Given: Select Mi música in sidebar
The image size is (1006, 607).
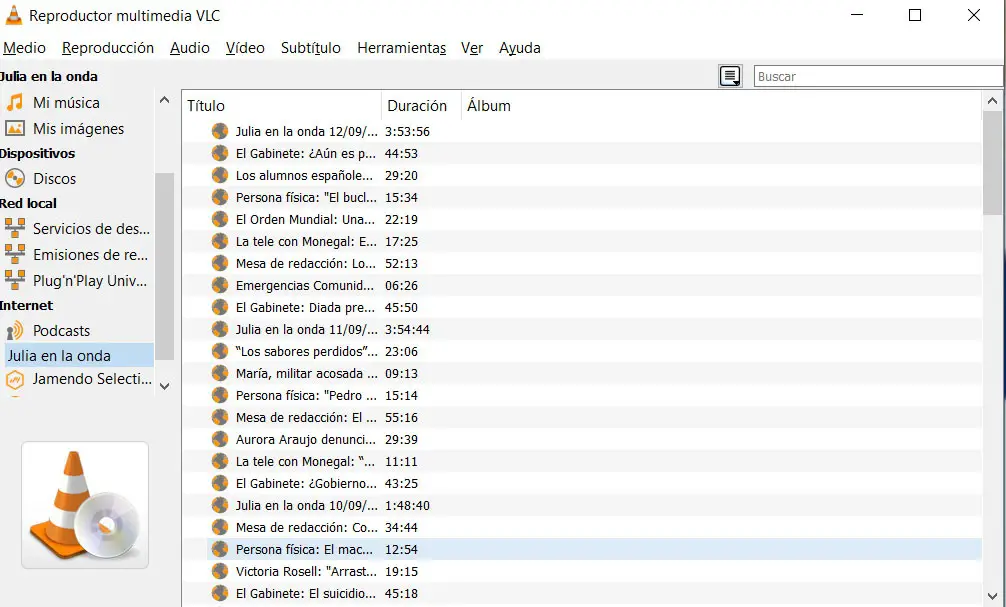Looking at the screenshot, I should 66,103.
